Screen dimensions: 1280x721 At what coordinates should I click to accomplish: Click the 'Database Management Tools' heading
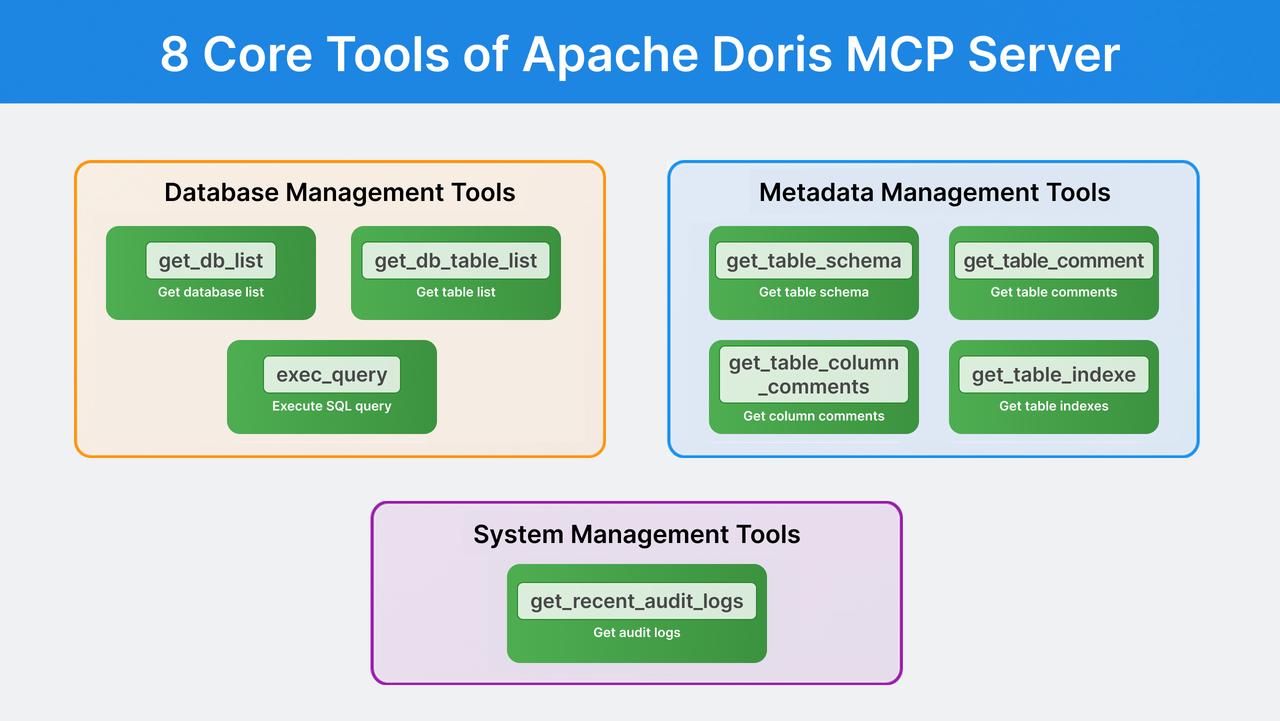[340, 192]
